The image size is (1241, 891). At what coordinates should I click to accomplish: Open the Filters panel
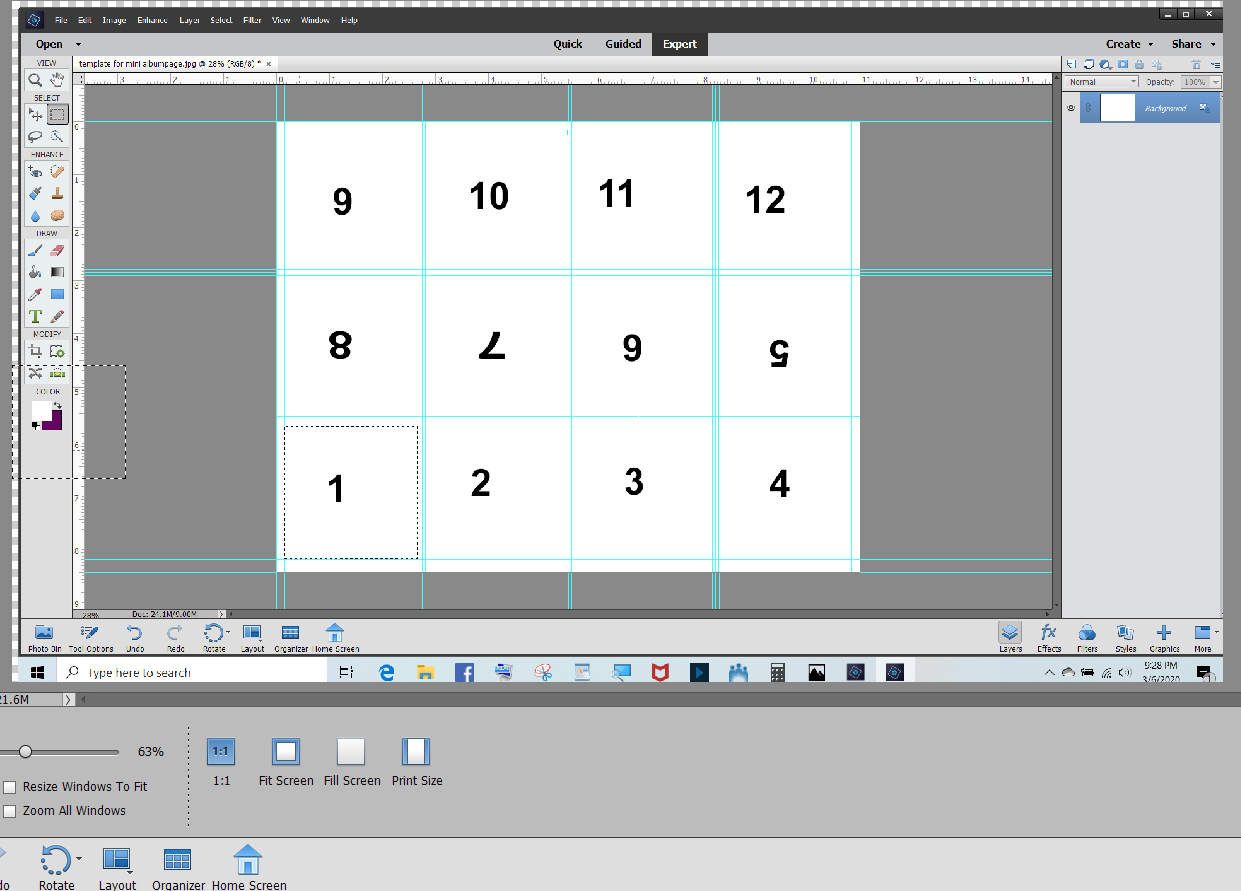[1087, 637]
